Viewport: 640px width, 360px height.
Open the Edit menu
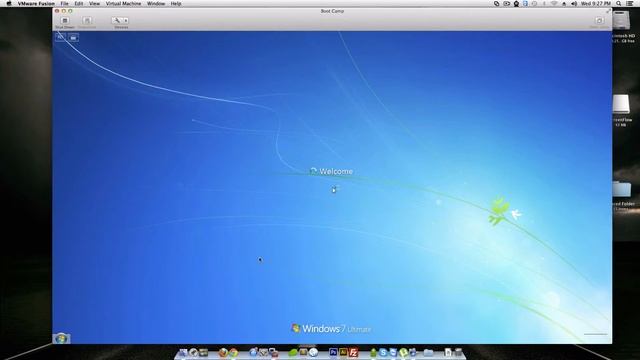click(79, 4)
